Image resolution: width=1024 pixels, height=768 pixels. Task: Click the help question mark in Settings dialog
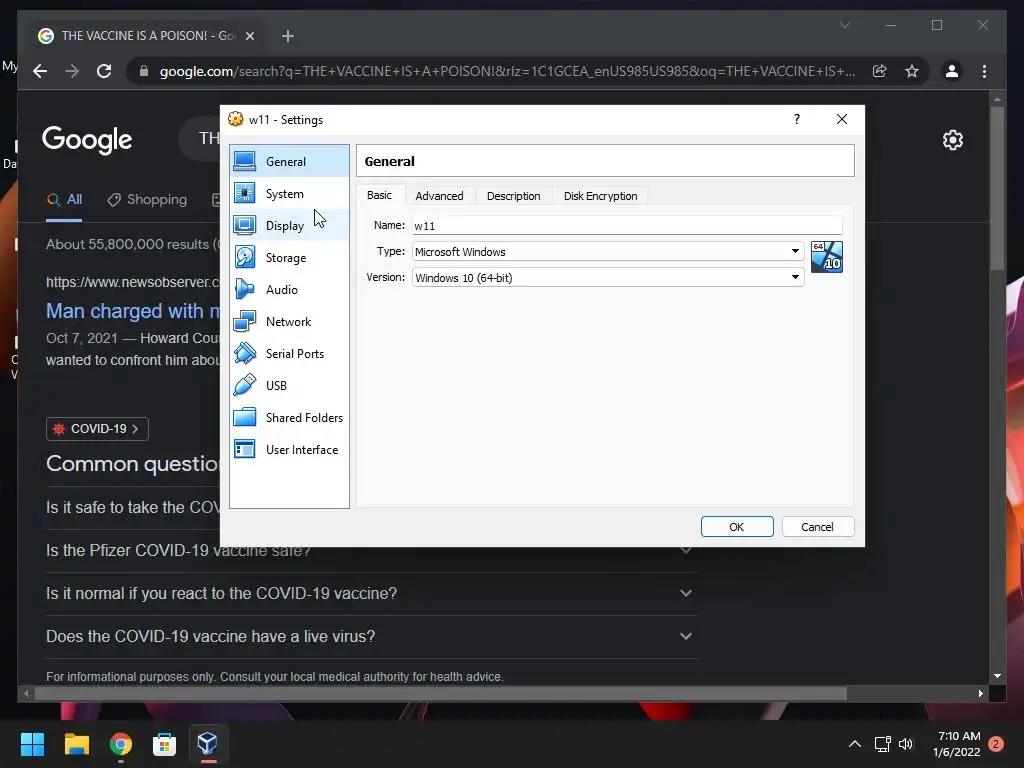[x=797, y=119]
